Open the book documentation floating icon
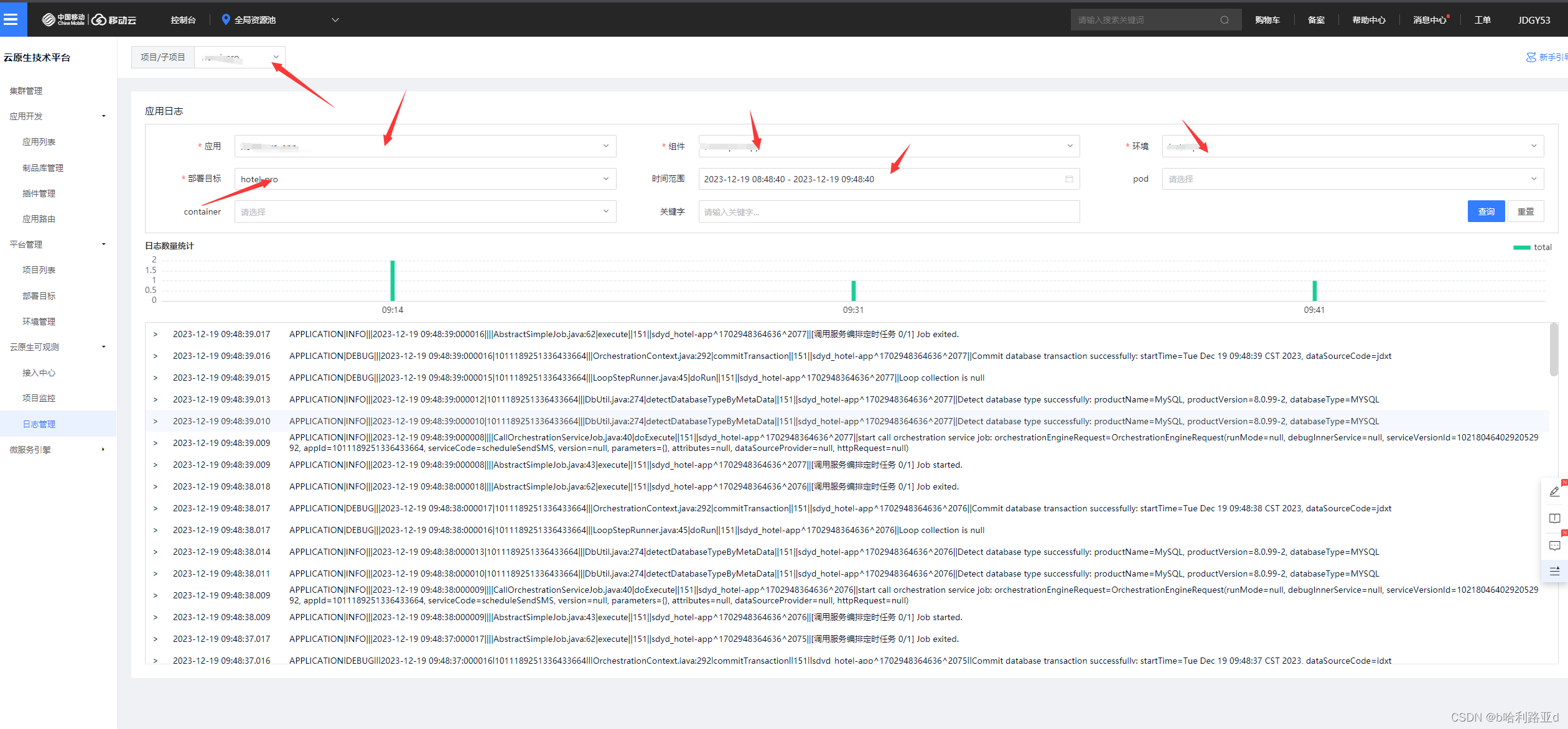 click(x=1554, y=519)
